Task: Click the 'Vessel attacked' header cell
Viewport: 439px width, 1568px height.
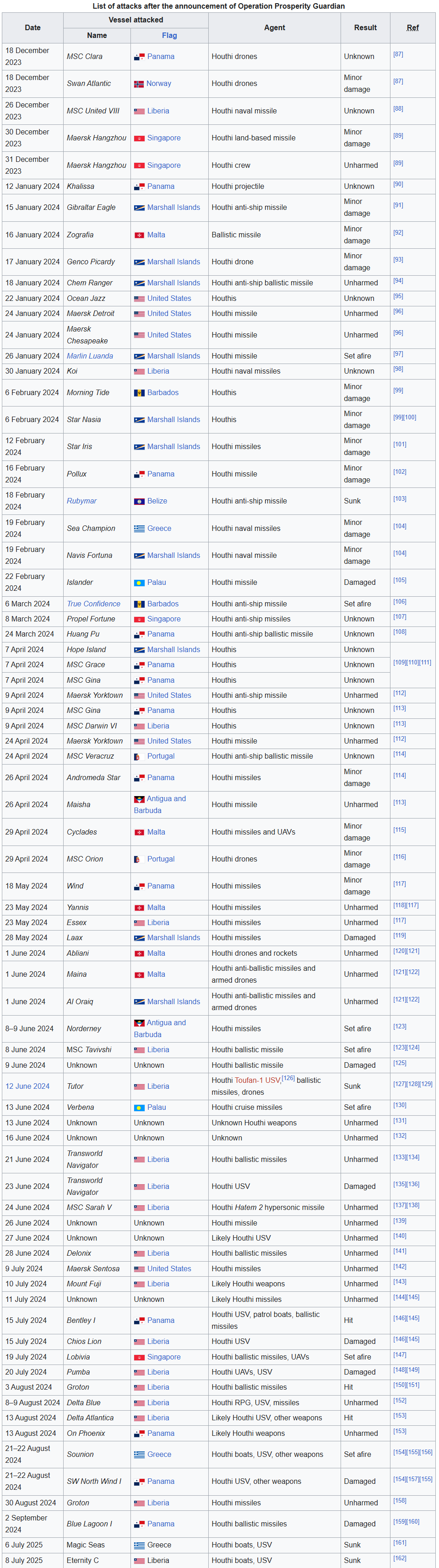Action: pyautogui.click(x=136, y=20)
